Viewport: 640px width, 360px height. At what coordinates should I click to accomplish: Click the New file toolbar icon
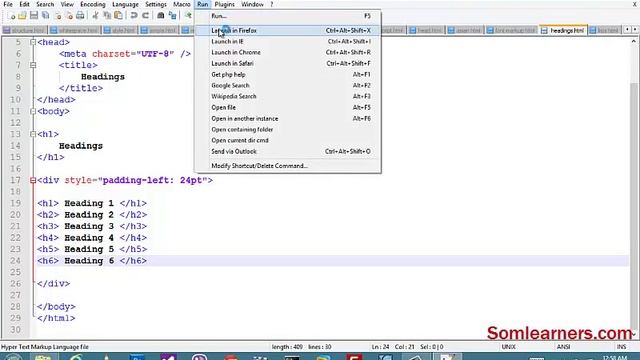pyautogui.click(x=12, y=16)
